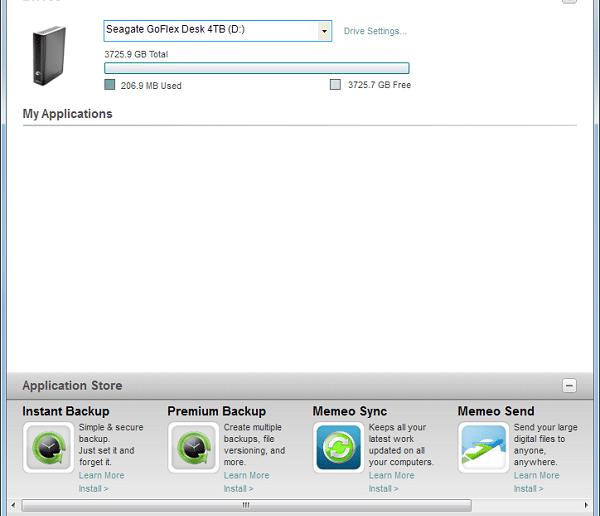Open Drive Settings link
600x516 pixels.
point(375,31)
